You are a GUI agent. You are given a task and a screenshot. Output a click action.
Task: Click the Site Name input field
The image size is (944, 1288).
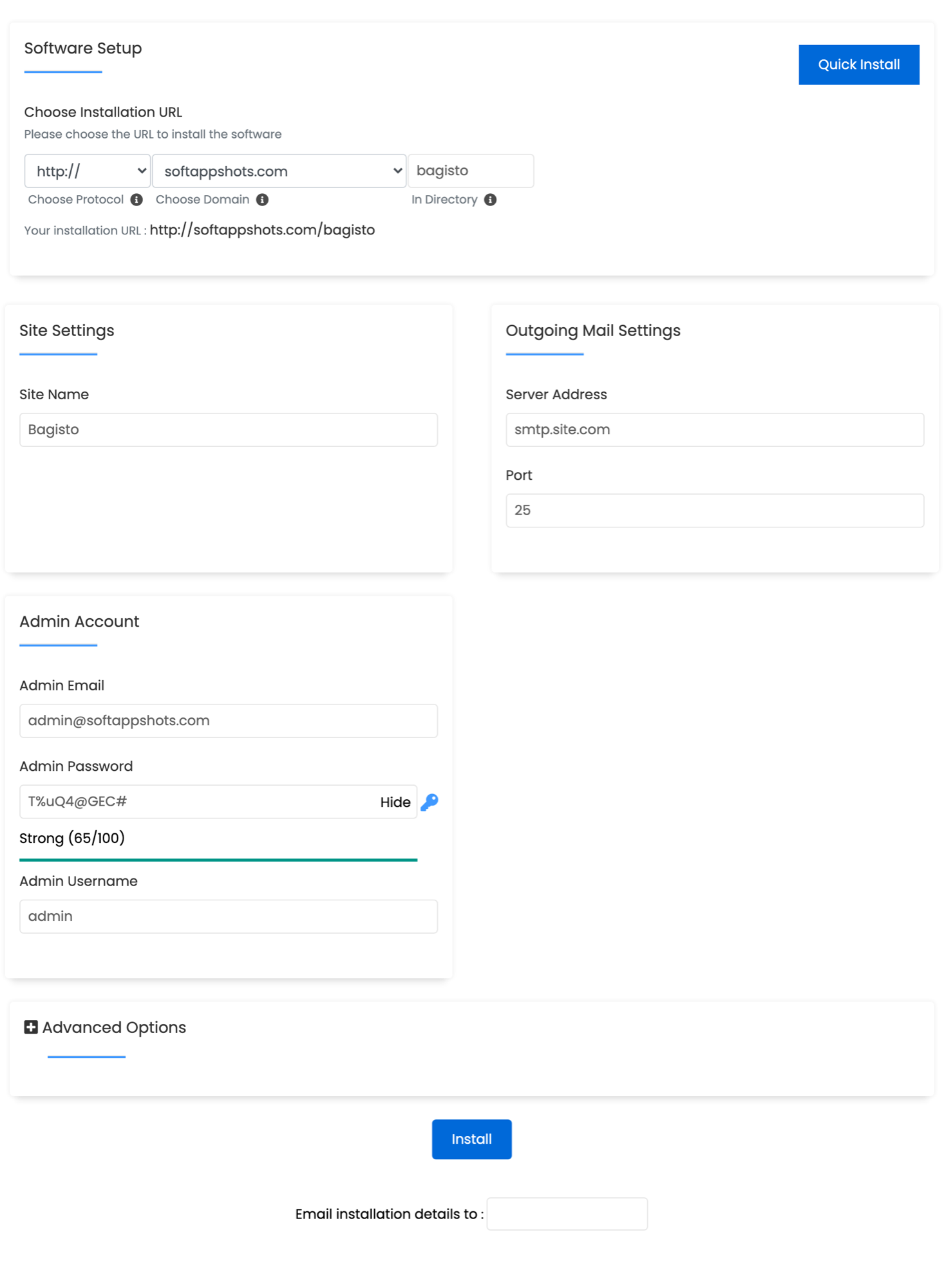229,430
